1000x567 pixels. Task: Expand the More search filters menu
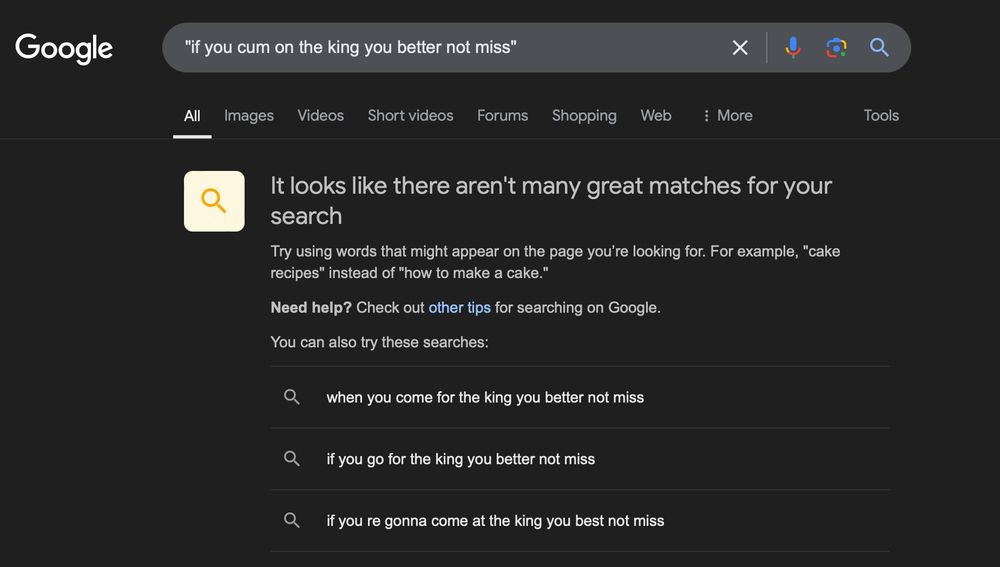coord(727,115)
